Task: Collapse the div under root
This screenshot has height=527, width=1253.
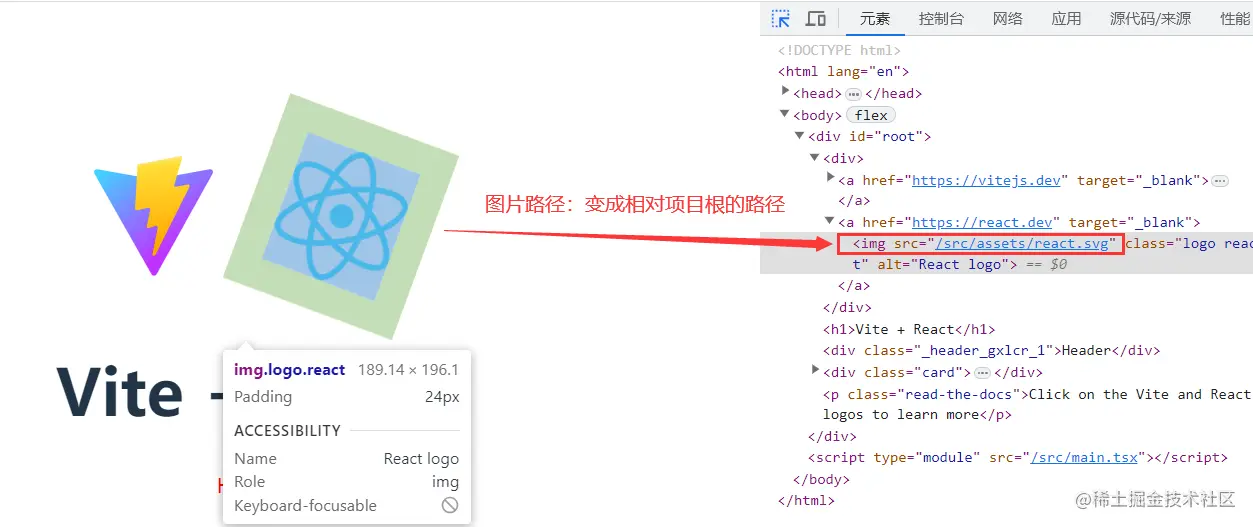Action: tap(815, 158)
